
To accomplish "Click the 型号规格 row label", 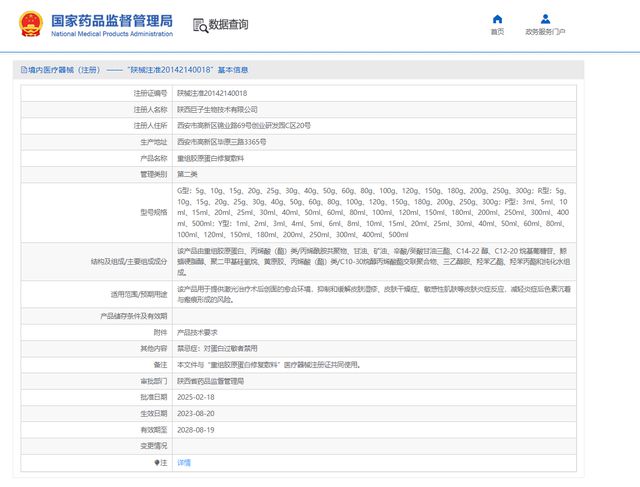I will click(154, 213).
